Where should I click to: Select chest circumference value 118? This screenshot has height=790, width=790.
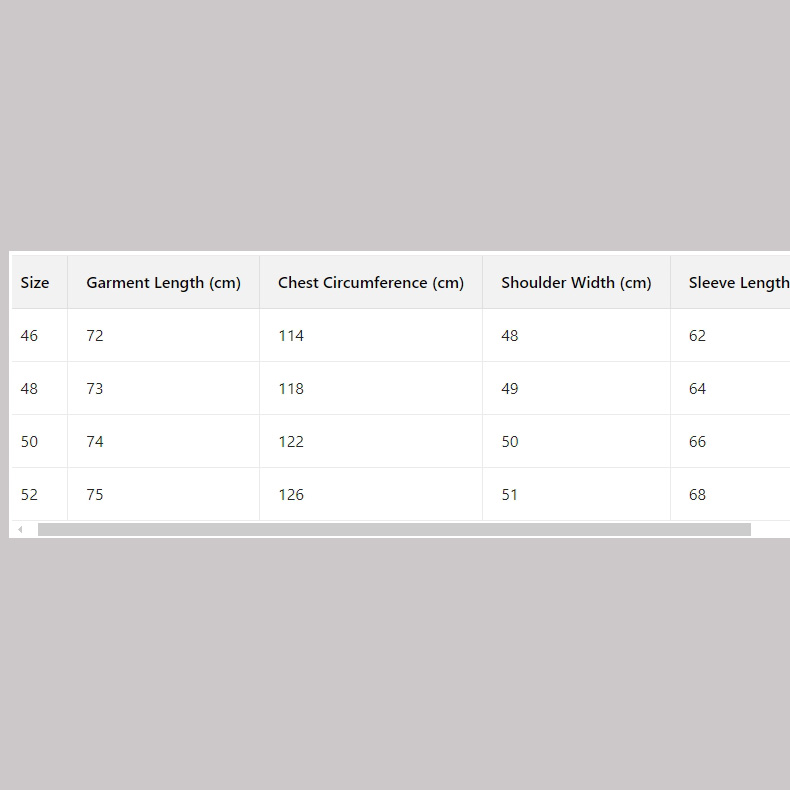click(291, 389)
